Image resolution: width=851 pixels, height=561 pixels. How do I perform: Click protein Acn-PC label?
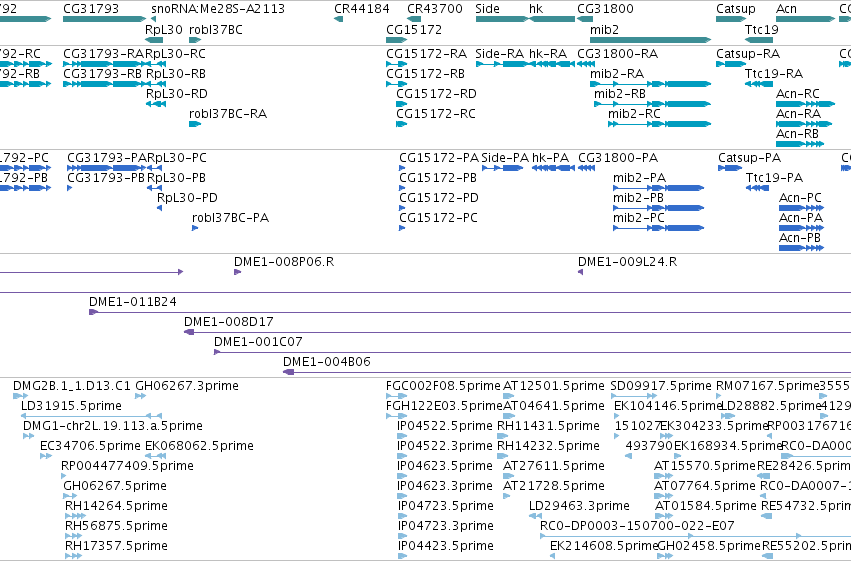[800, 198]
